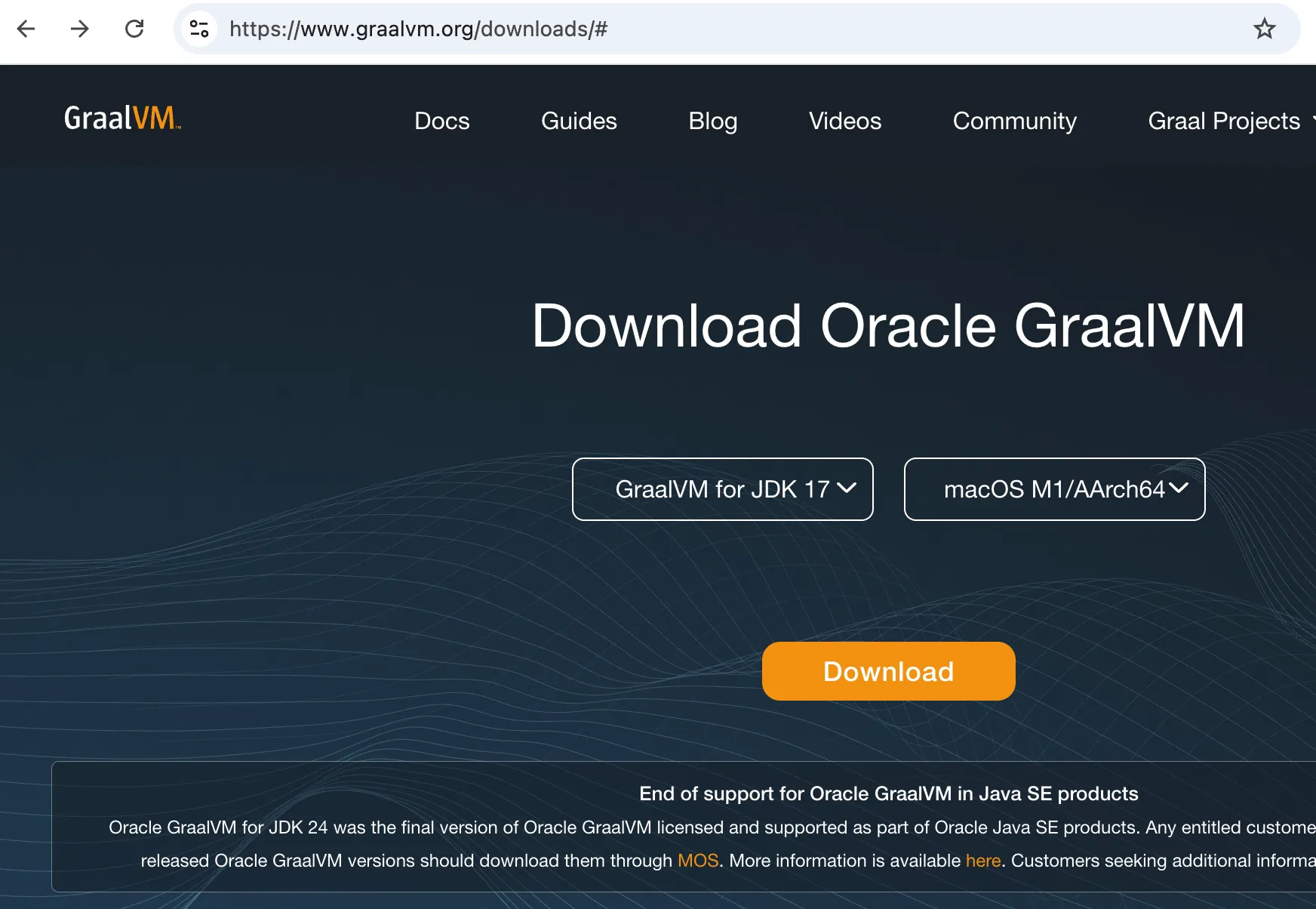1316x909 pixels.
Task: Click the orange Download button
Action: point(888,670)
